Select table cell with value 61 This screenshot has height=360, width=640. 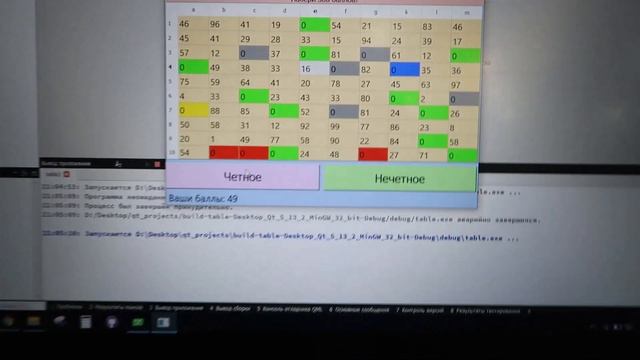(x=405, y=55)
